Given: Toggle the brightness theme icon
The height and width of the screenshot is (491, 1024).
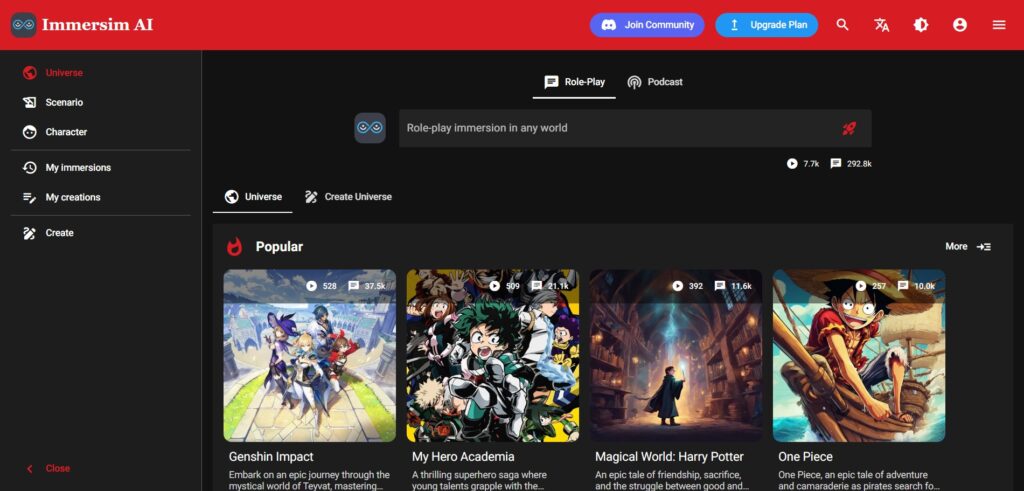Looking at the screenshot, I should (921, 25).
